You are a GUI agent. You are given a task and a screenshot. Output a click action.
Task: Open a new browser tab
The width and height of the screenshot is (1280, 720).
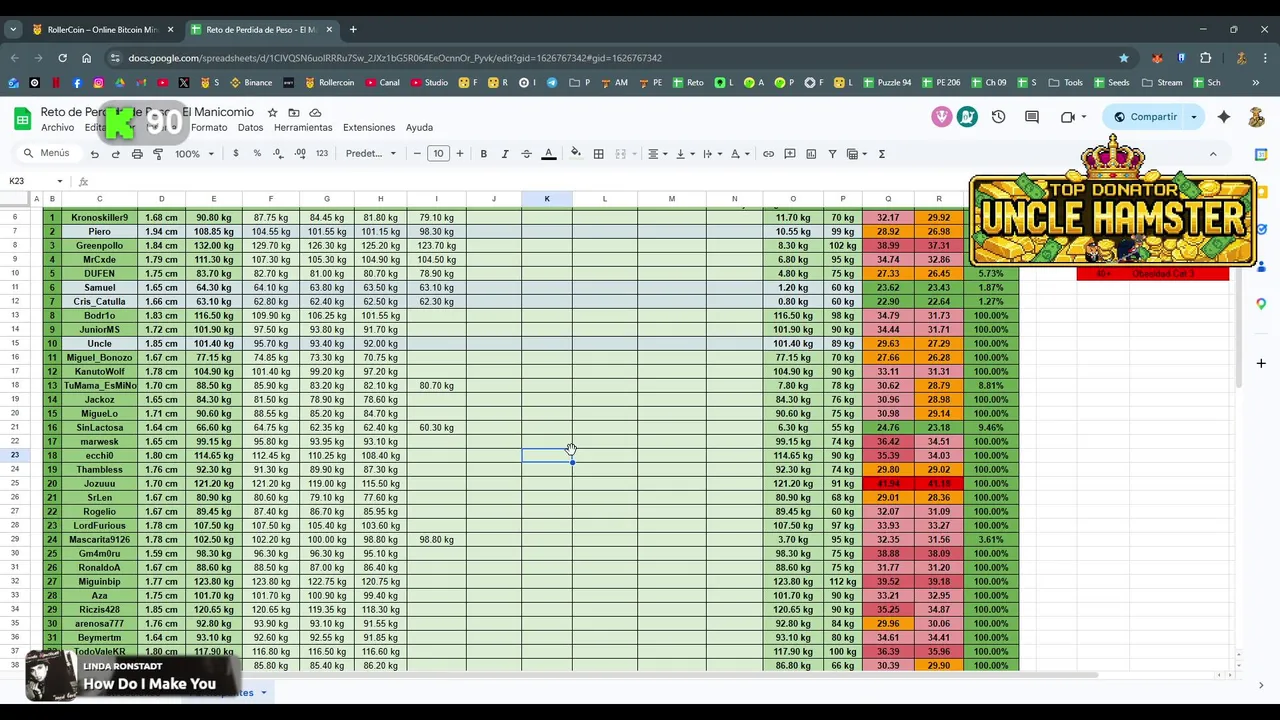click(353, 30)
